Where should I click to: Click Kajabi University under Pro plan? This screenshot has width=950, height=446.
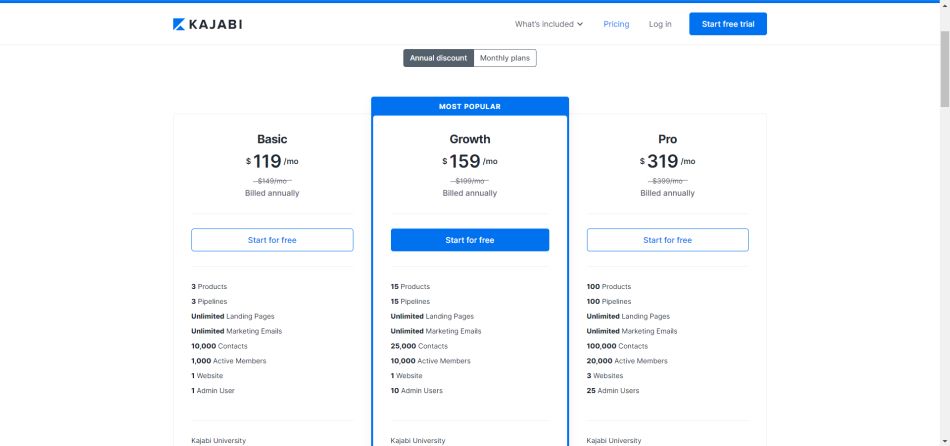pyautogui.click(x=614, y=441)
